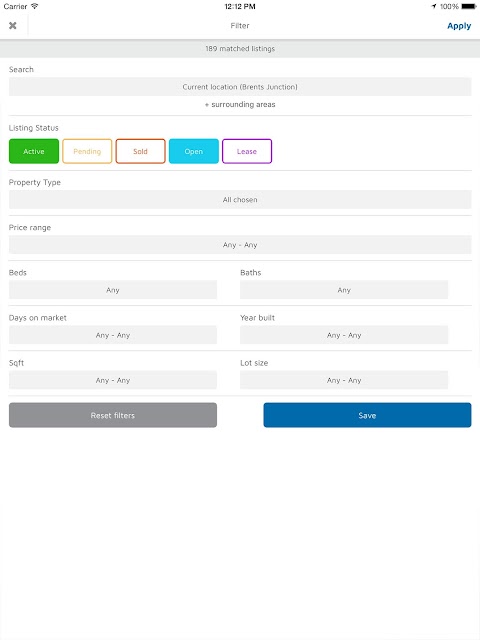The width and height of the screenshot is (480, 640).
Task: Open the Sqft range picker
Action: (x=113, y=380)
